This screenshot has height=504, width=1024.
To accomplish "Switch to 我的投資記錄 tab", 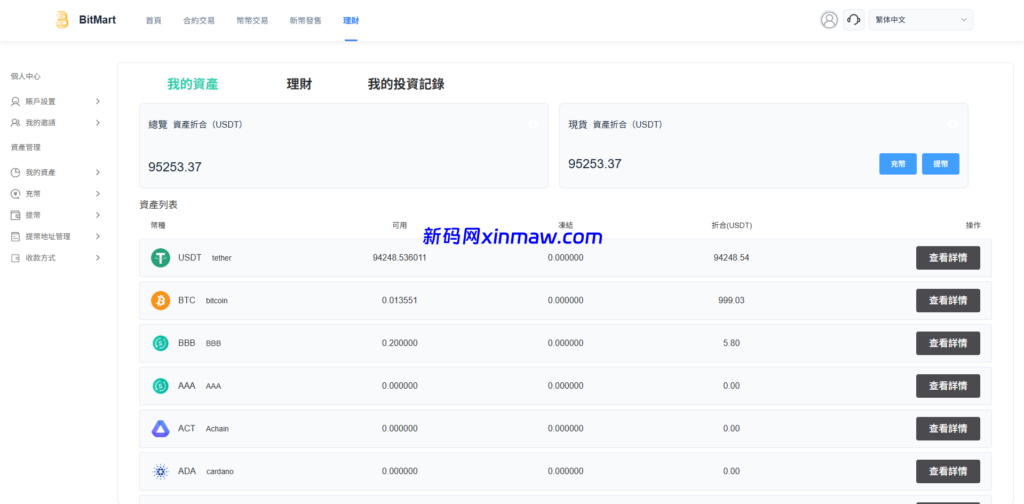I will (406, 84).
